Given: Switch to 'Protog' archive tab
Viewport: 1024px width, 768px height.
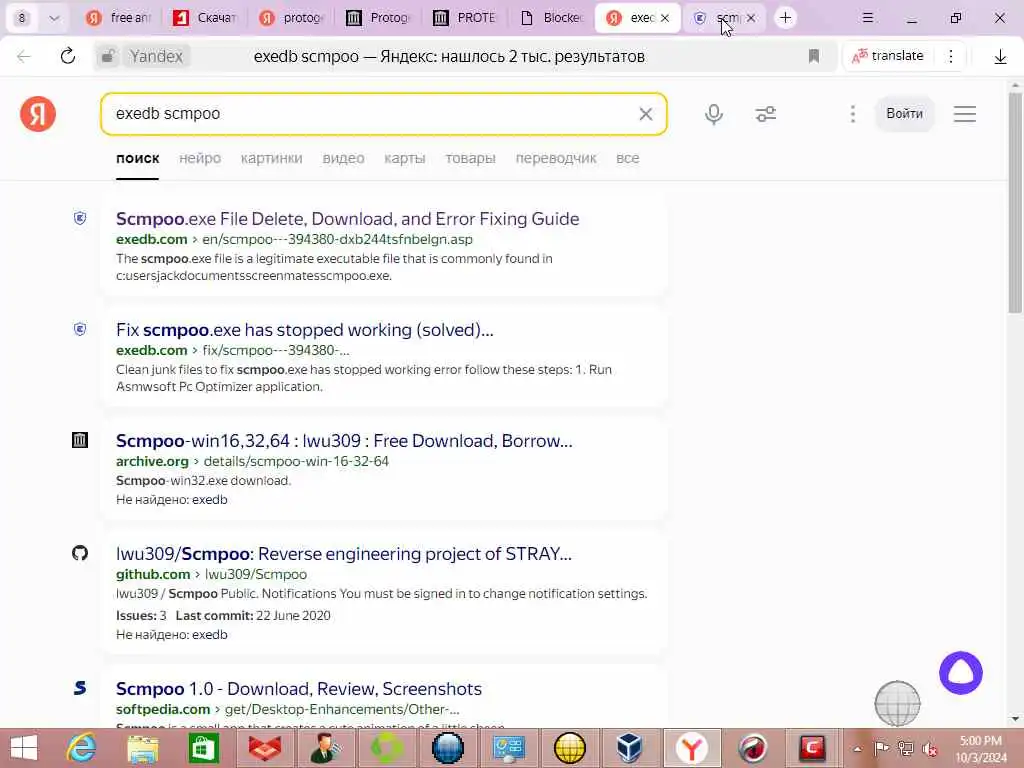Looking at the screenshot, I should (377, 18).
